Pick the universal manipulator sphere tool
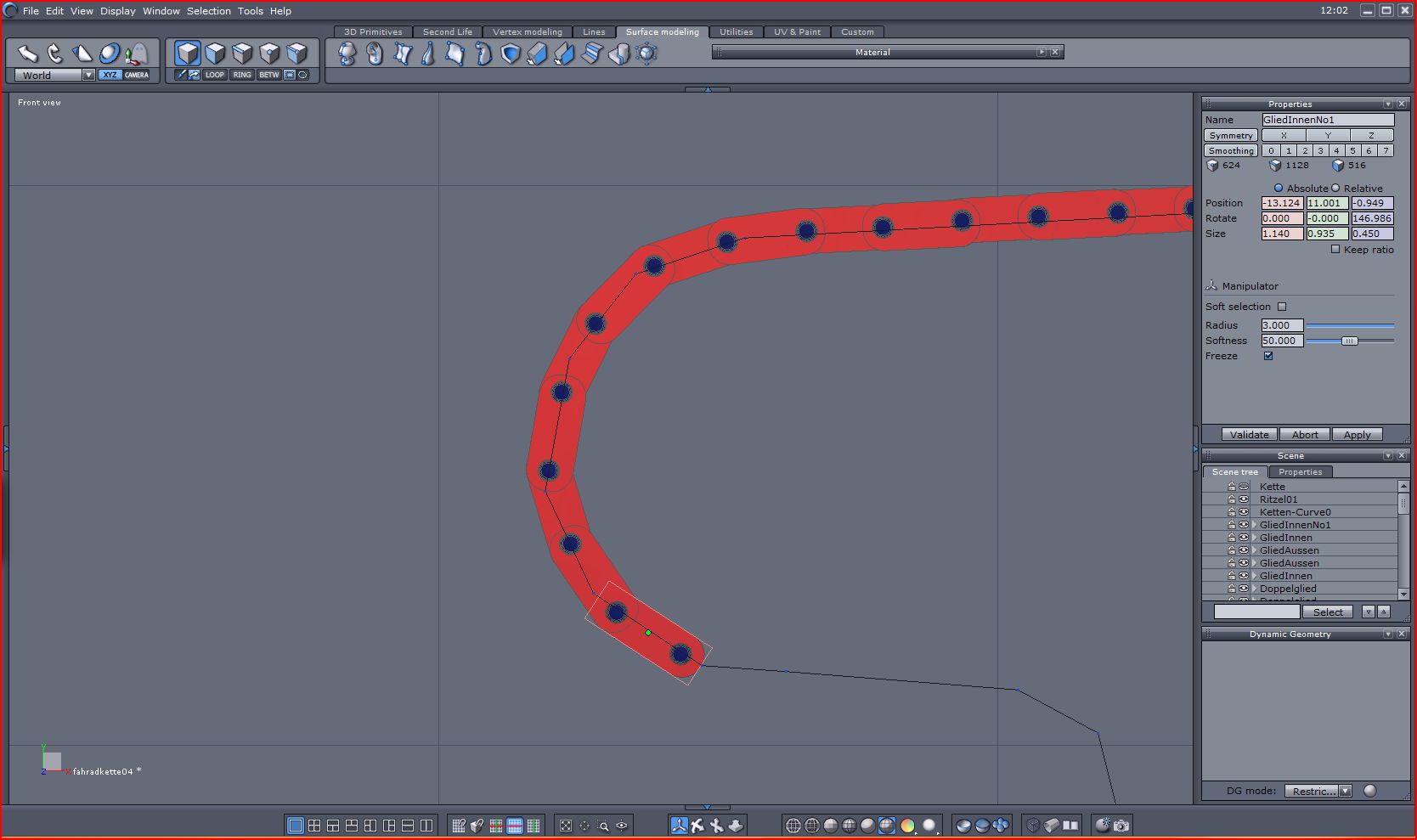 tap(110, 54)
